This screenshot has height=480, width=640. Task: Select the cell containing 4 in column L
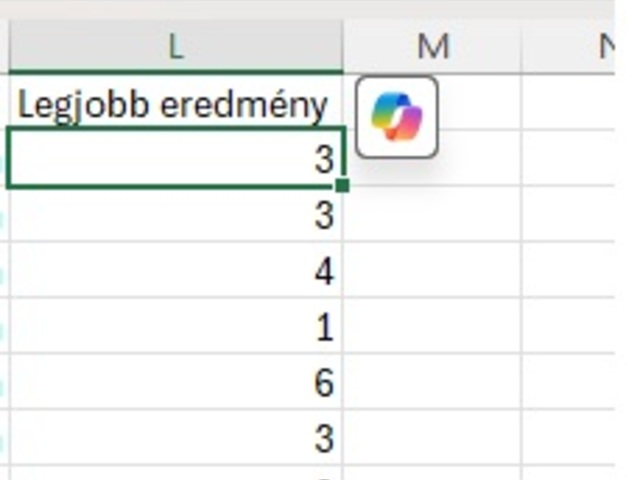176,270
